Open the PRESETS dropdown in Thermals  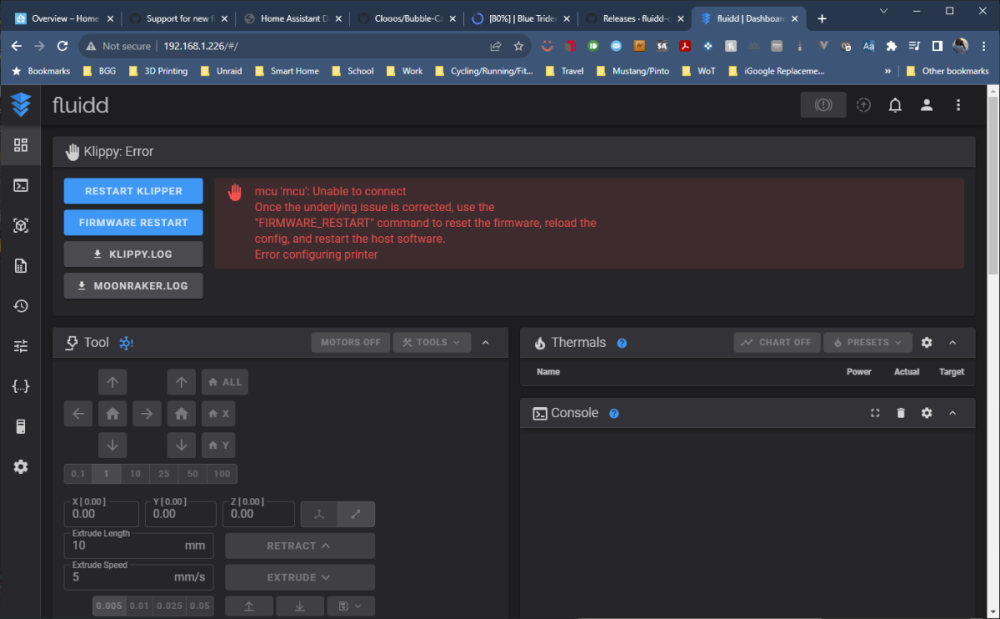tap(867, 342)
